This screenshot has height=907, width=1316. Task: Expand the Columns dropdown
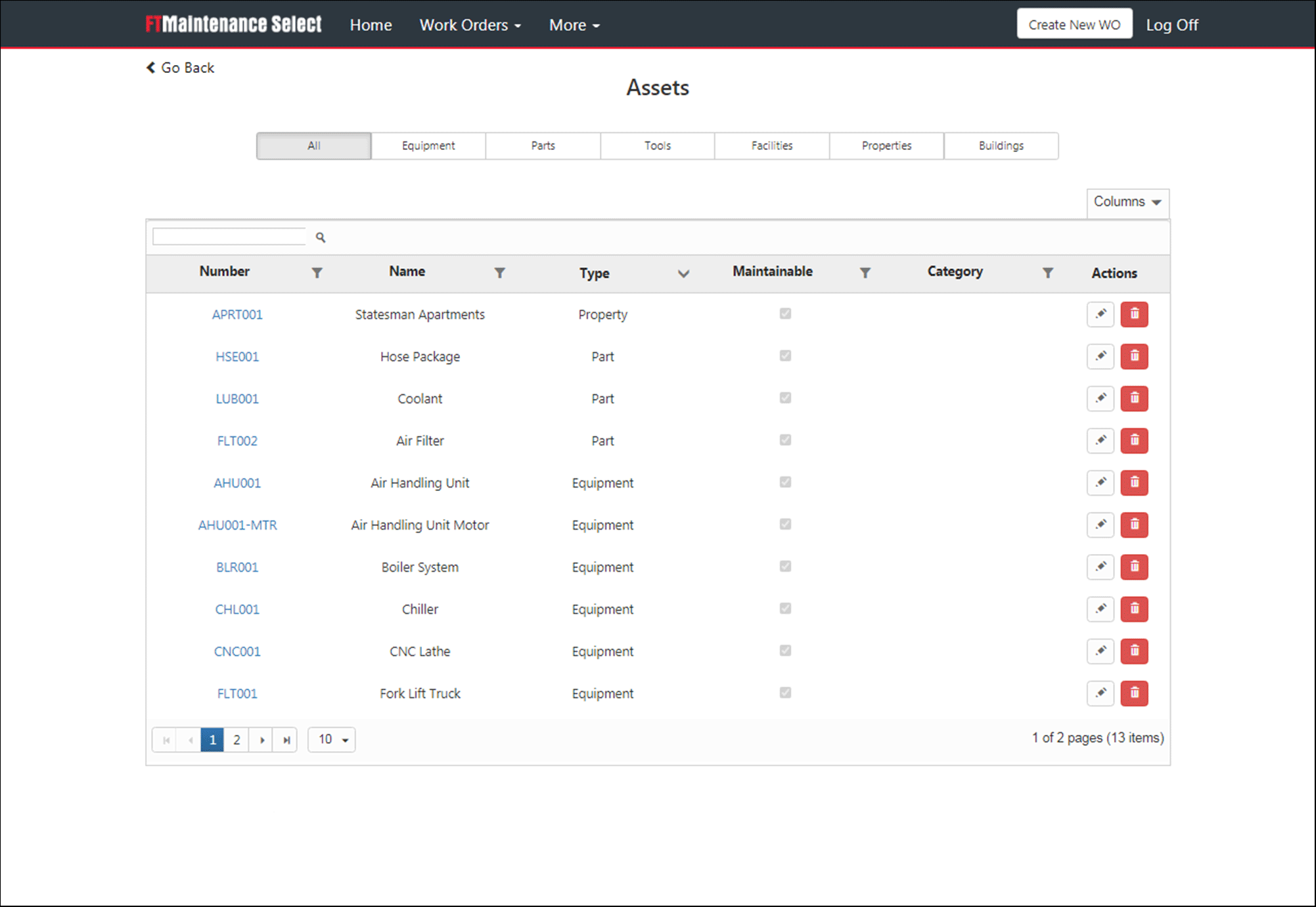1127,202
